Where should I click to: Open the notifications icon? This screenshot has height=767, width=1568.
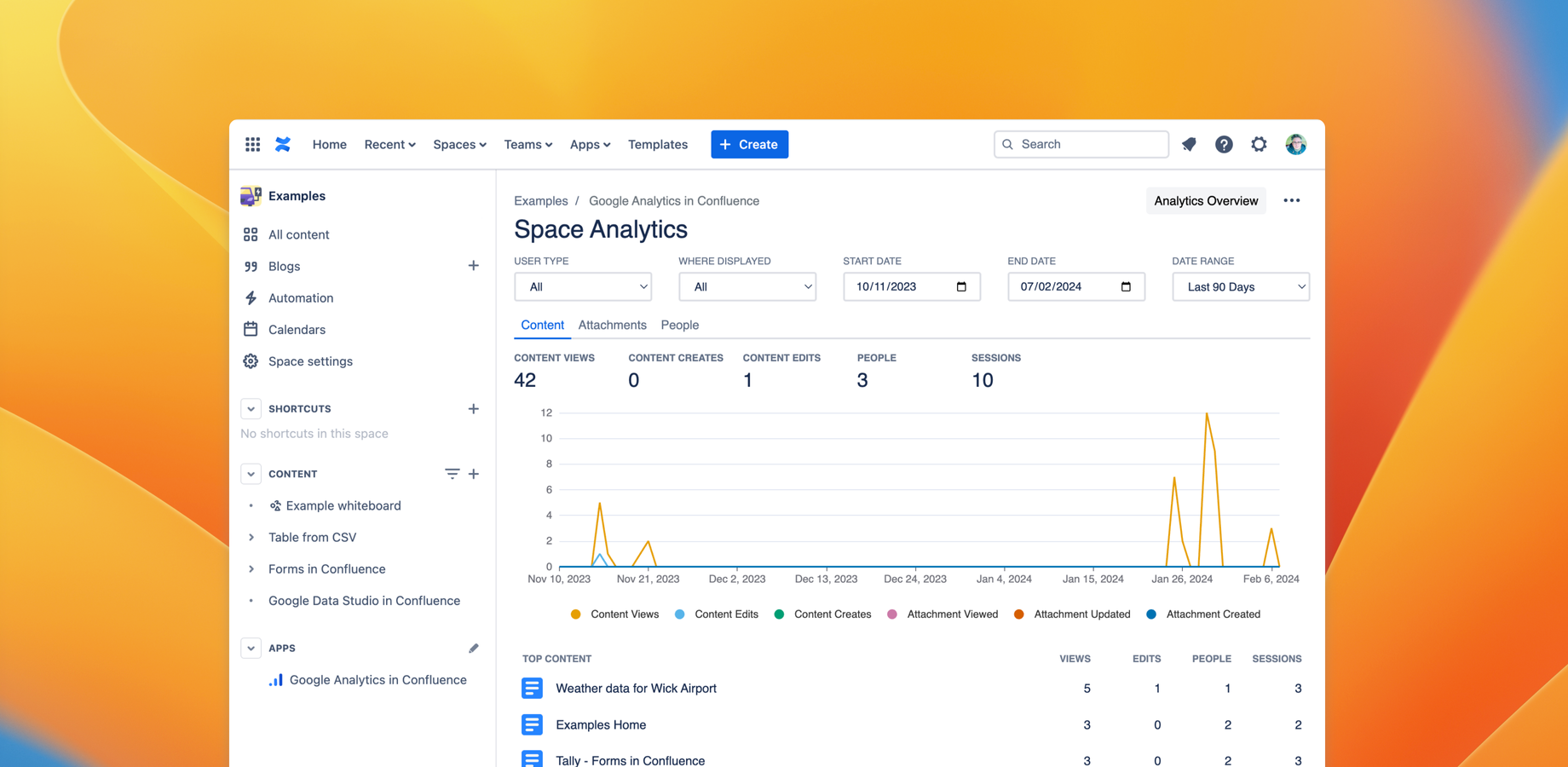1189,144
